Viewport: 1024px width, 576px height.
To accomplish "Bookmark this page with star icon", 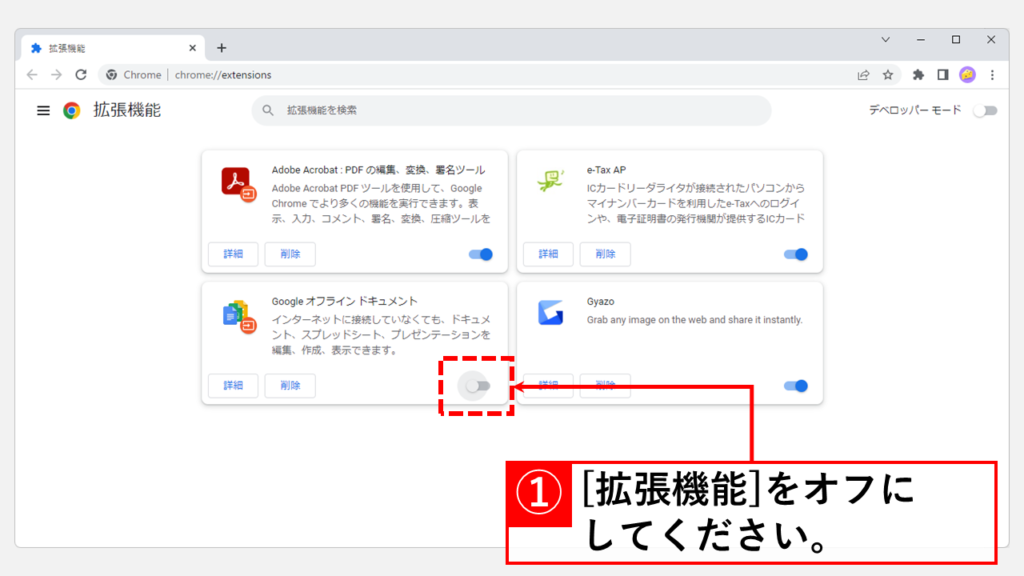I will [x=888, y=75].
